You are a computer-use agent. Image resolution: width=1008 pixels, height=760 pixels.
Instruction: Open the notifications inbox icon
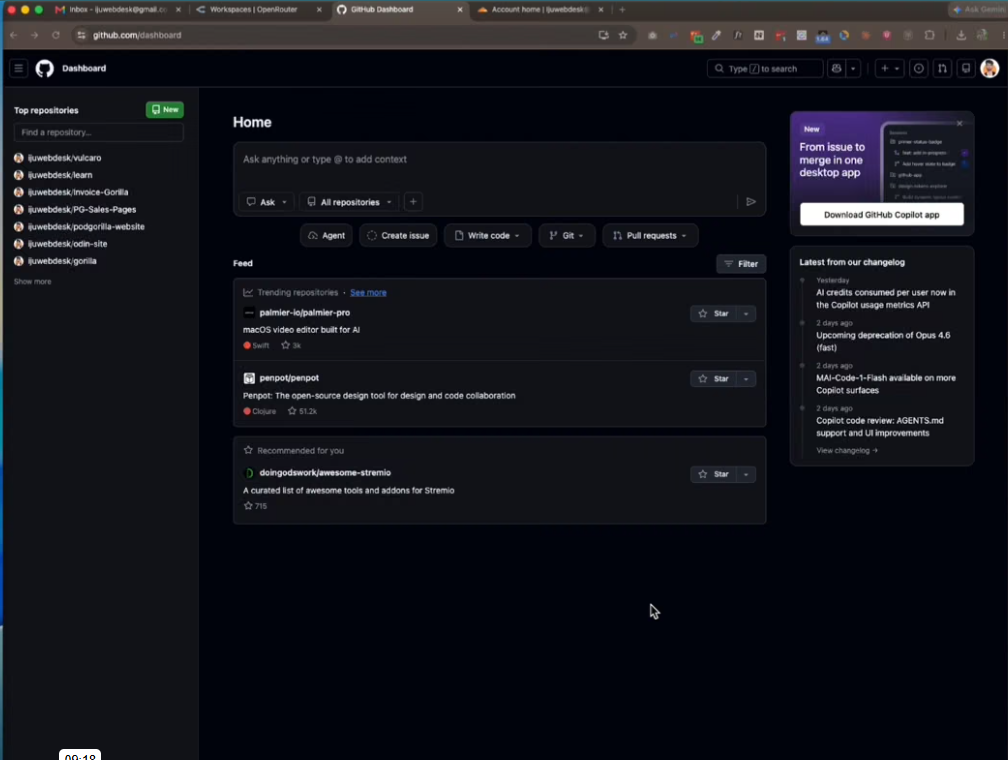point(966,68)
